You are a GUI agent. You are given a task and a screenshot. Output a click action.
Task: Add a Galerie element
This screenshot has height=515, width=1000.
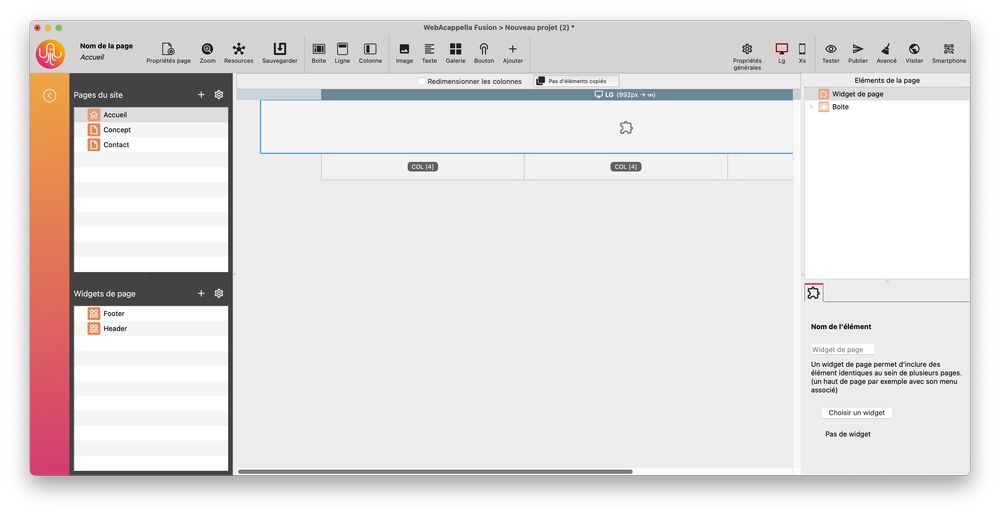click(x=455, y=49)
